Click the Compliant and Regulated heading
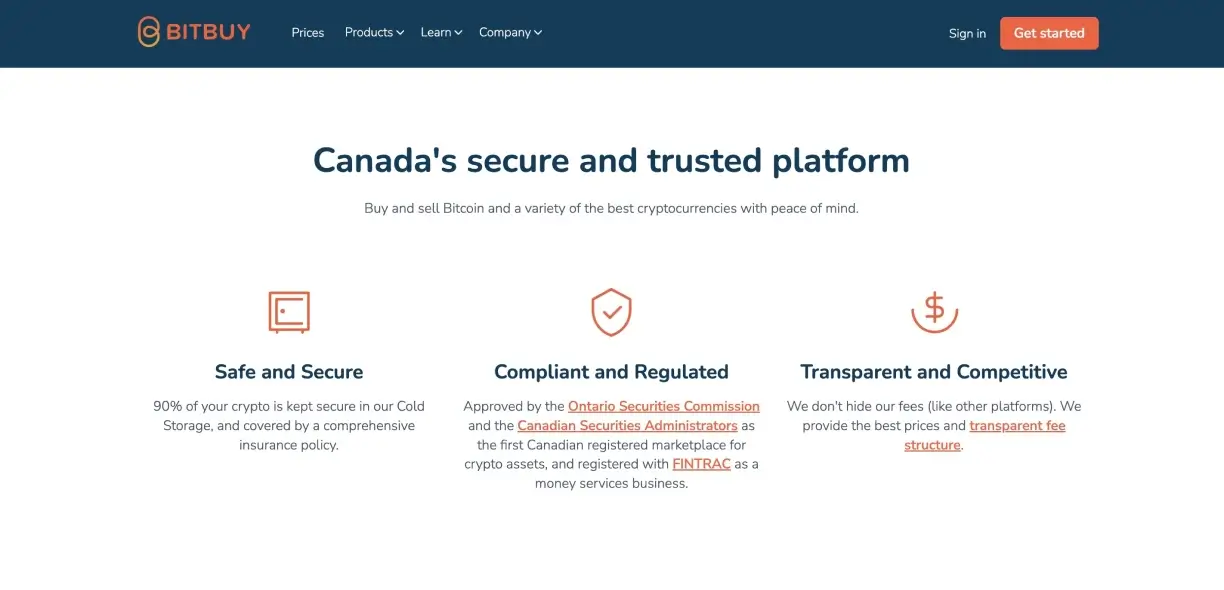 (x=611, y=372)
